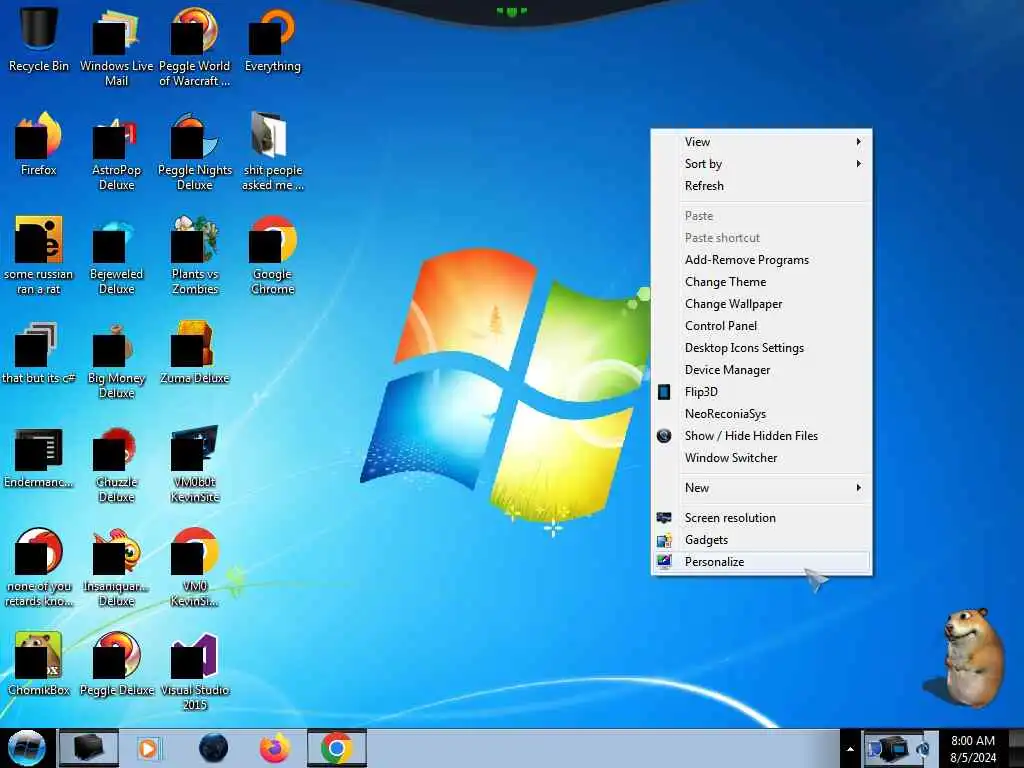Click the dark globe taskbar icon
The width and height of the screenshot is (1024, 768).
point(213,748)
